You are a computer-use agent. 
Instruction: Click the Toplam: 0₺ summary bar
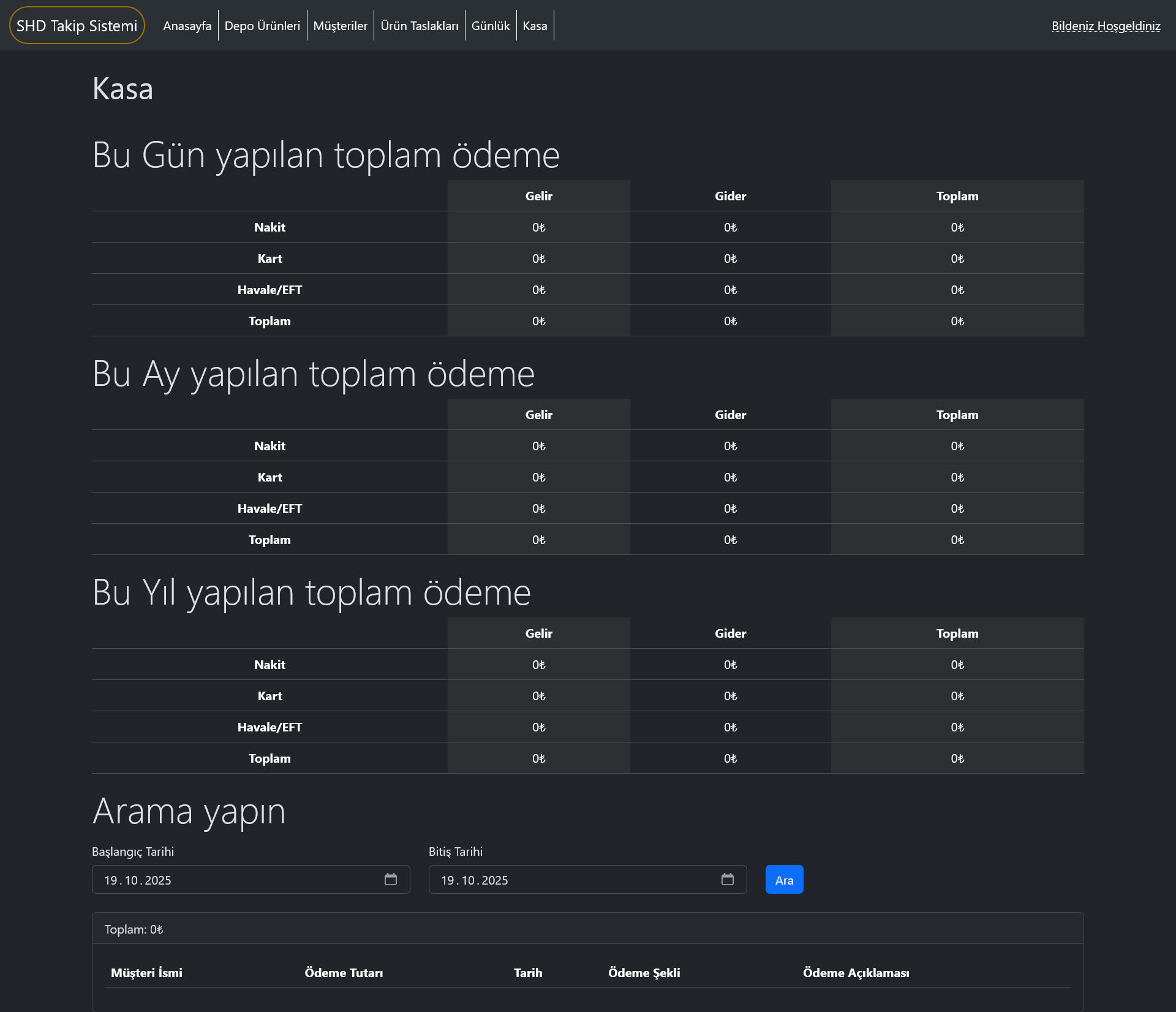click(133, 929)
